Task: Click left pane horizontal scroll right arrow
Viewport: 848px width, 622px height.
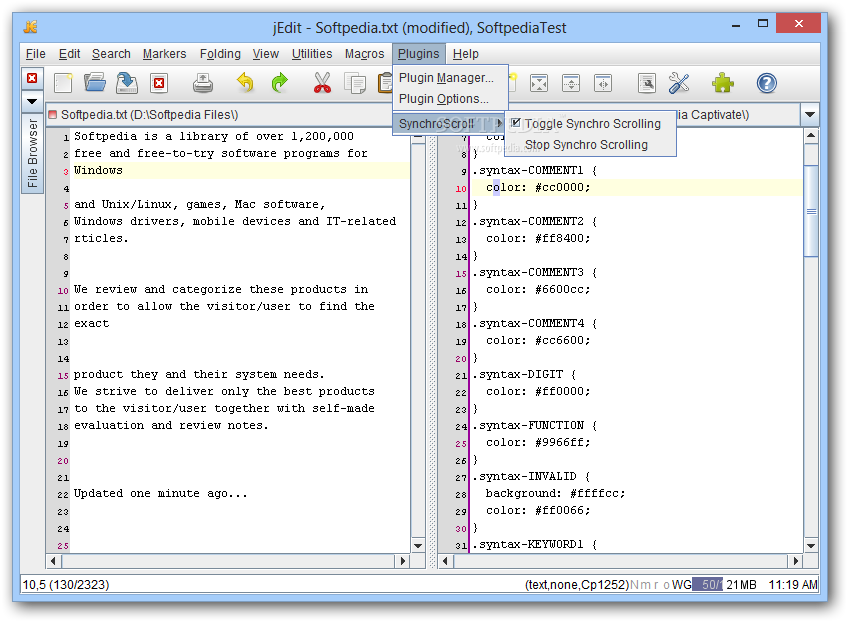Action: [403, 561]
